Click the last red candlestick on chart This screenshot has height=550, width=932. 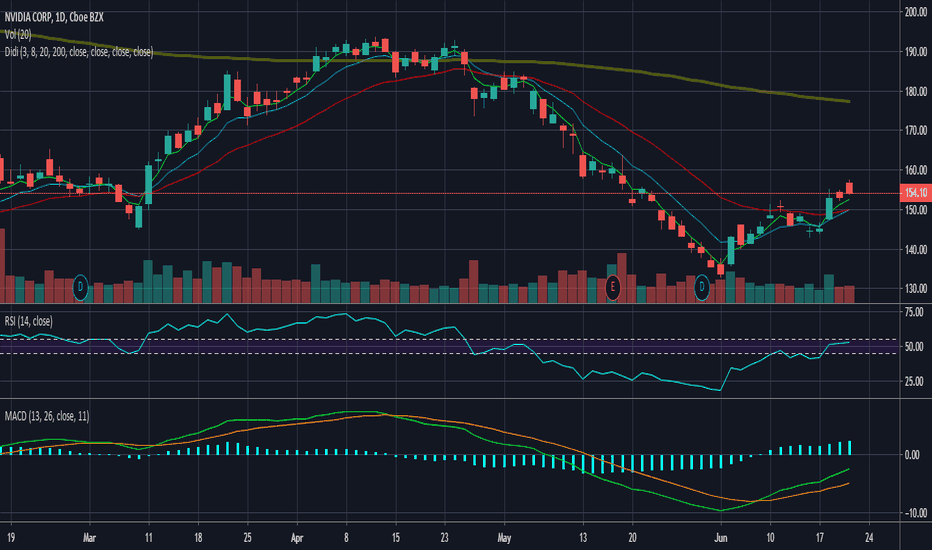pyautogui.click(x=849, y=187)
